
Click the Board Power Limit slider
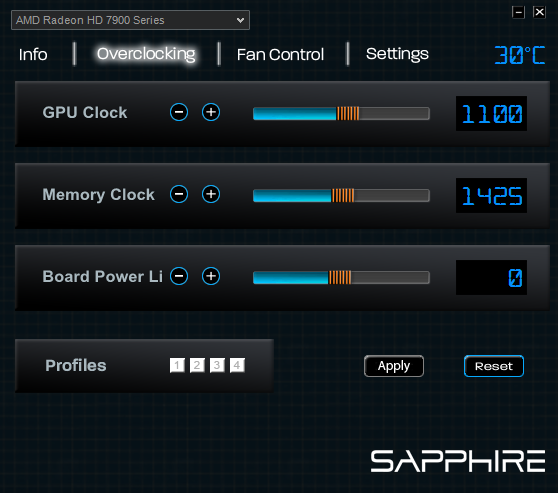pyautogui.click(x=341, y=277)
